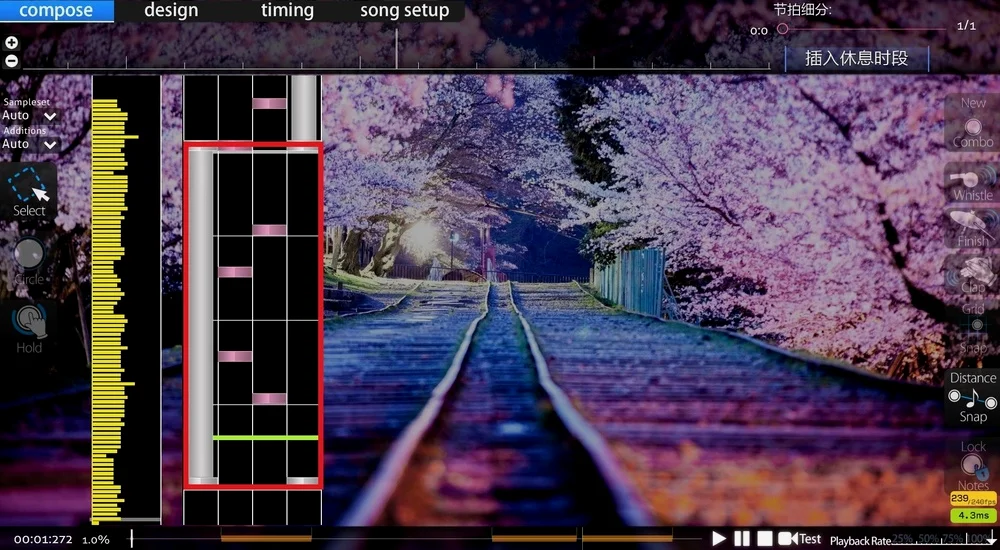Stop playback with the square icon
This screenshot has height=550, width=1000.
click(765, 539)
